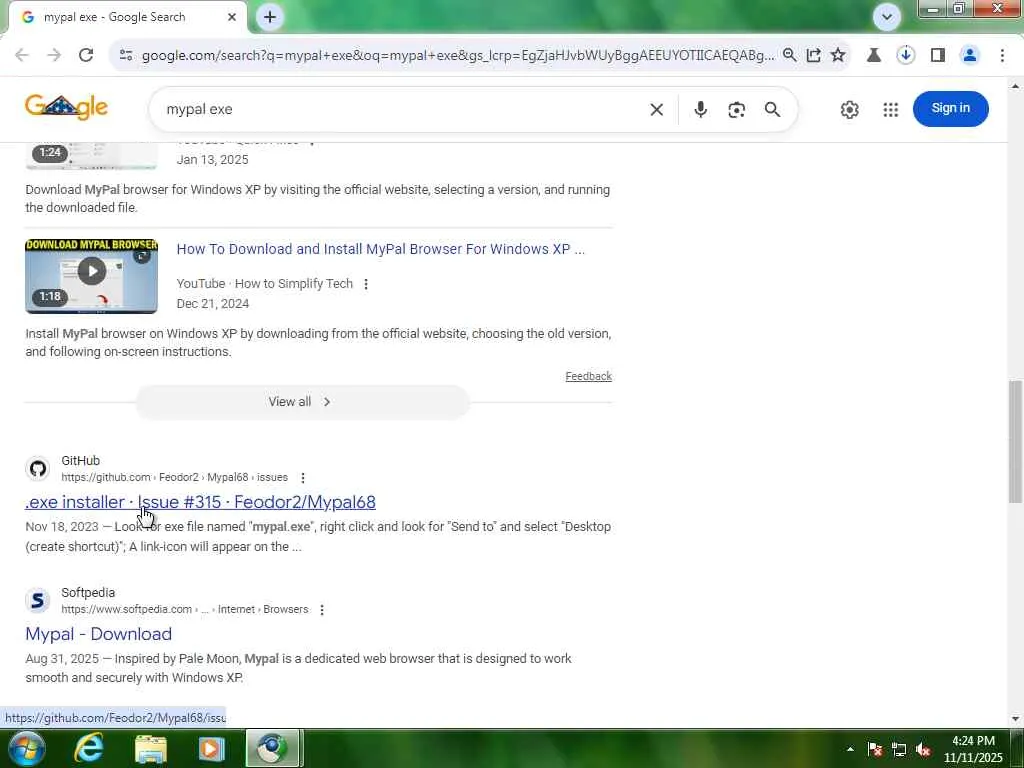Open the Chrome three-dot menu
The width and height of the screenshot is (1024, 768).
pos(1002,56)
